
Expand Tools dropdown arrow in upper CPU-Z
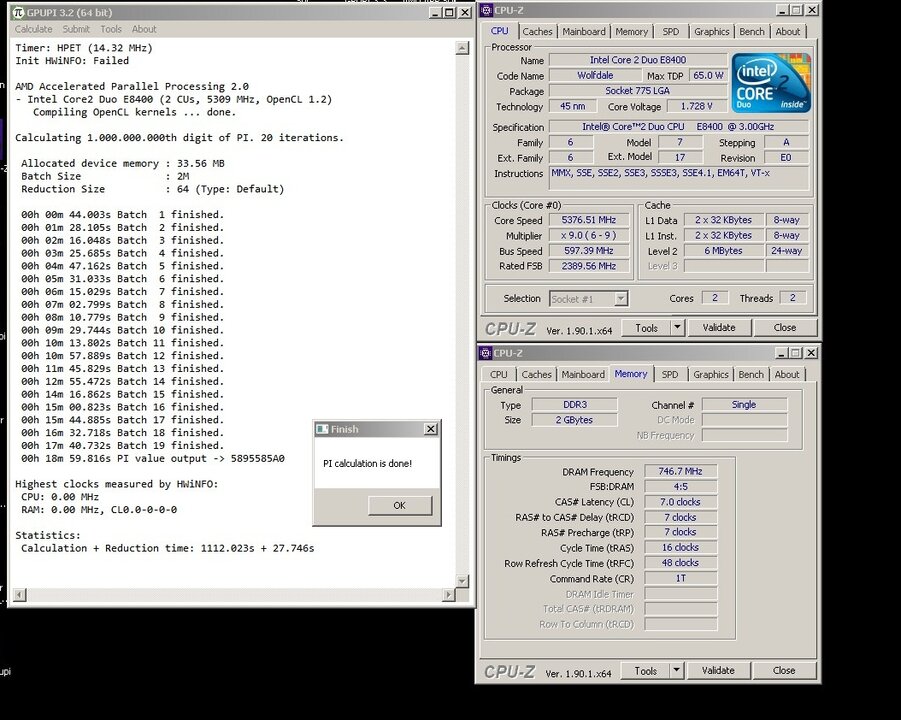(x=677, y=328)
